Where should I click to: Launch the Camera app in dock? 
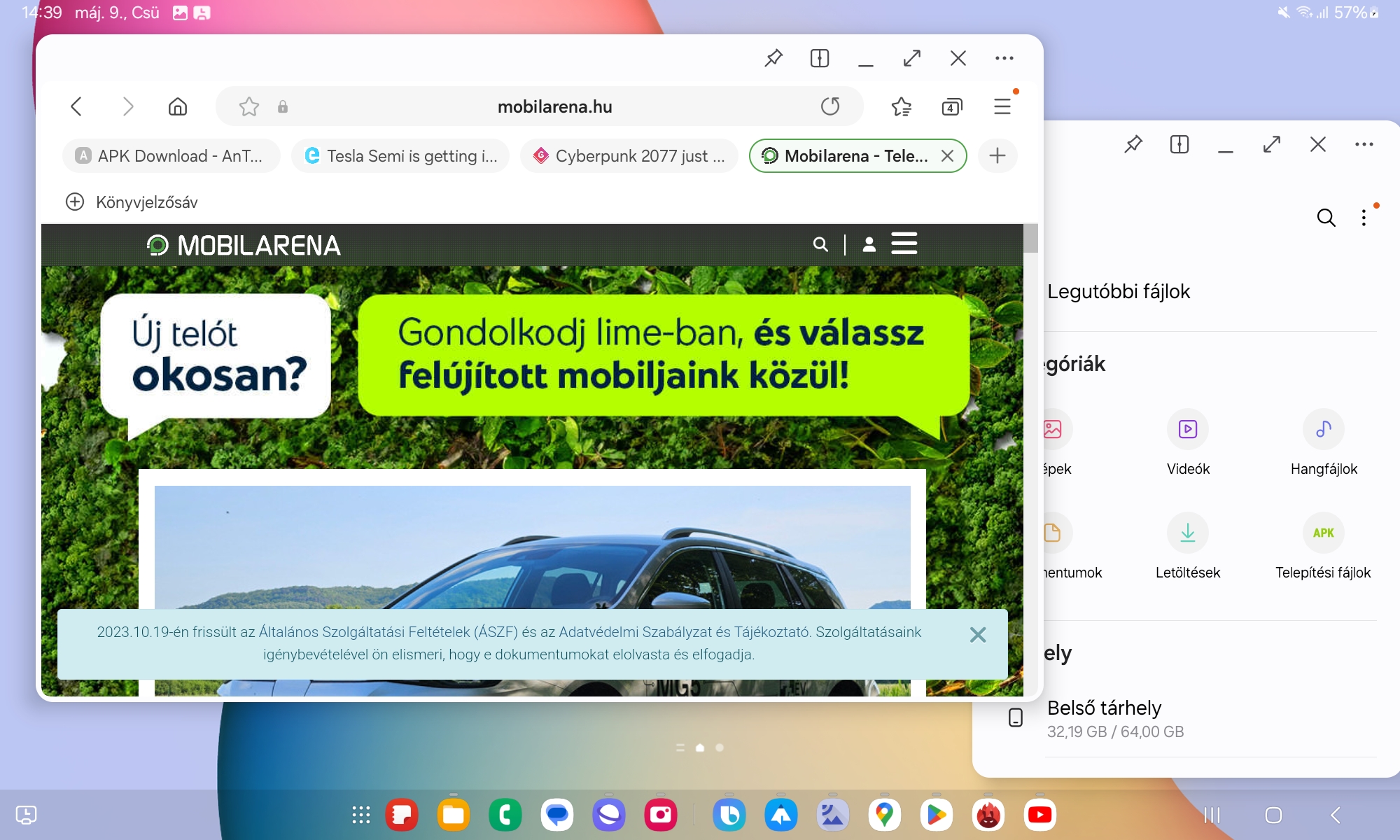pos(661,815)
